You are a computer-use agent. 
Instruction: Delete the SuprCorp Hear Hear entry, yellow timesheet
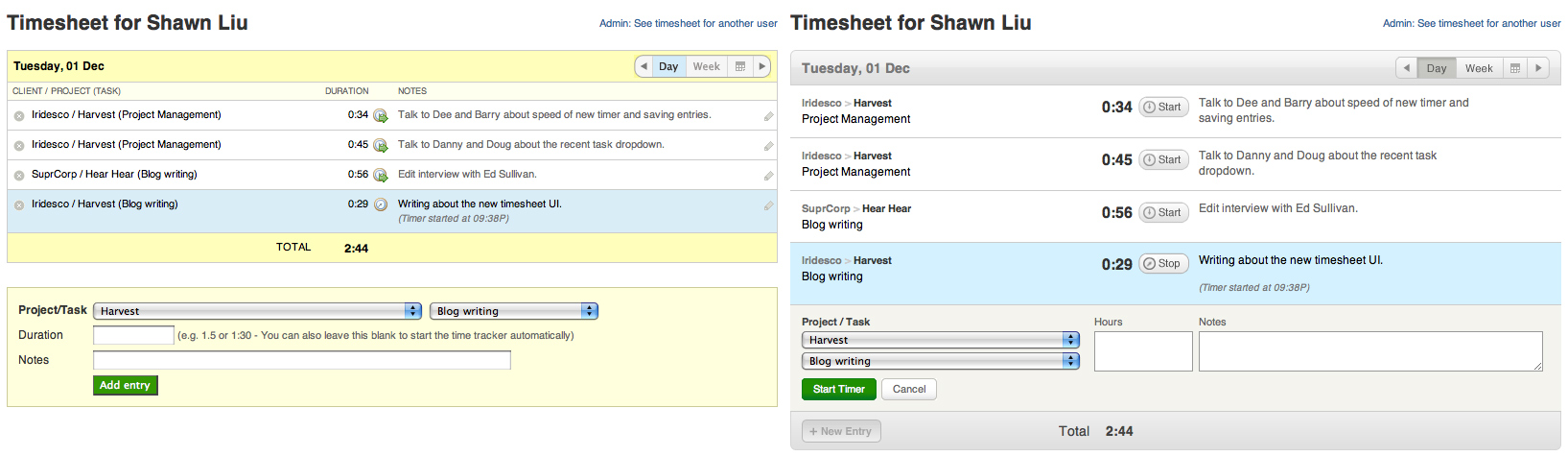coord(19,175)
